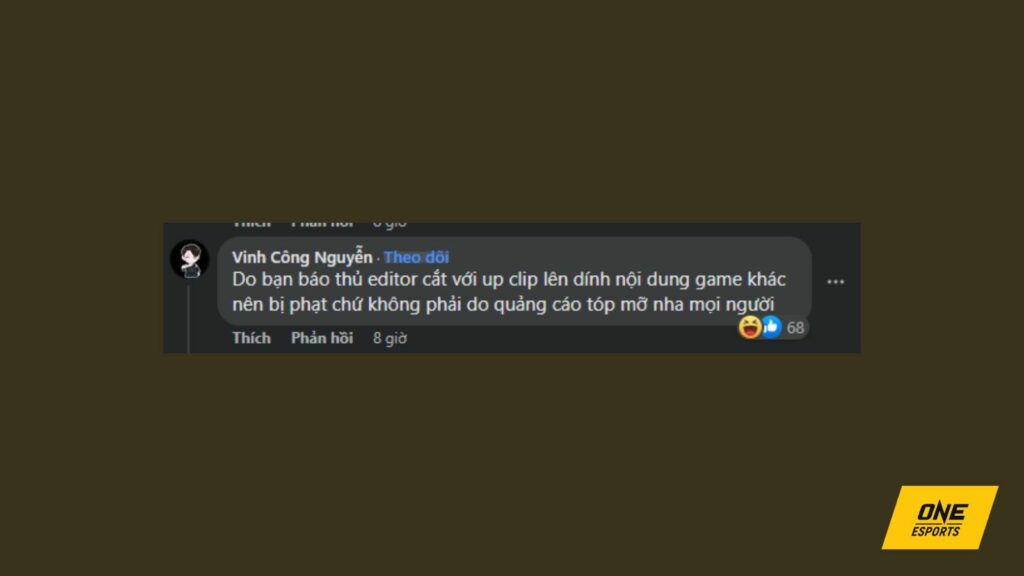Click the ESPORTS wordmark in the logo
Image resolution: width=1024 pixels, height=576 pixels.
[x=936, y=531]
